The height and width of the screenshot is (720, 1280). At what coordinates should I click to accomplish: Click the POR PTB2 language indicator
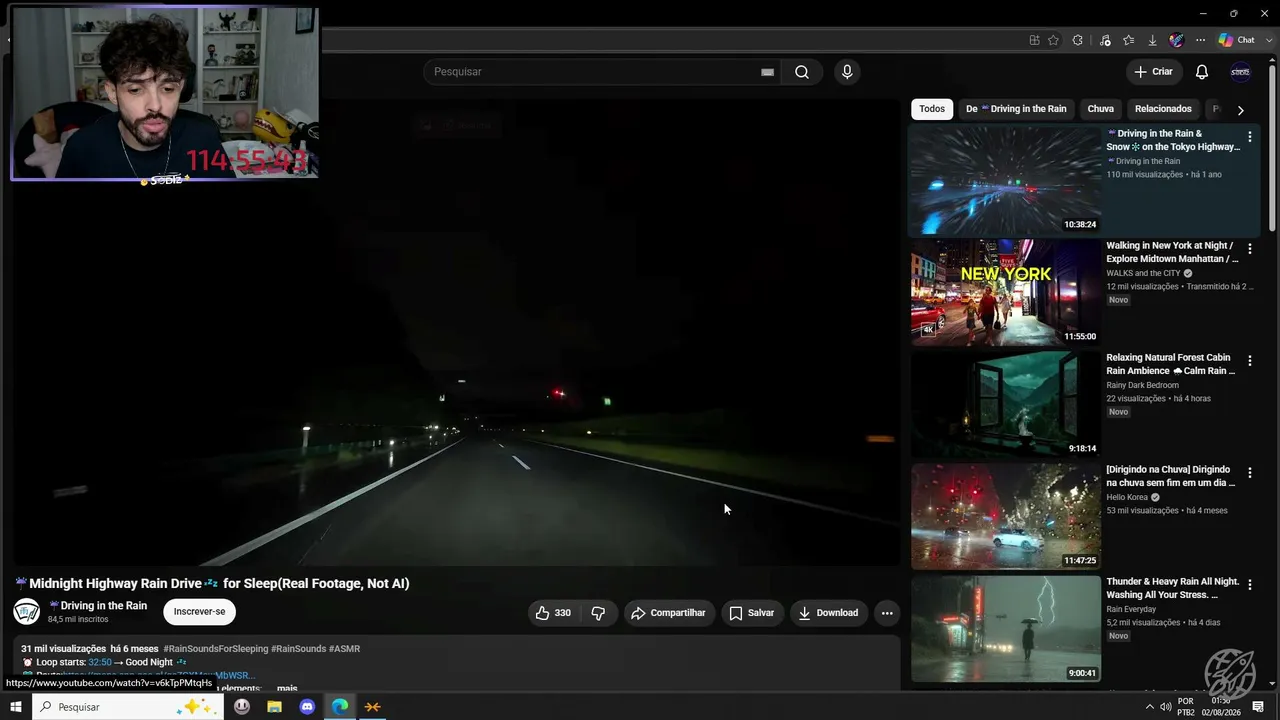tap(1186, 707)
